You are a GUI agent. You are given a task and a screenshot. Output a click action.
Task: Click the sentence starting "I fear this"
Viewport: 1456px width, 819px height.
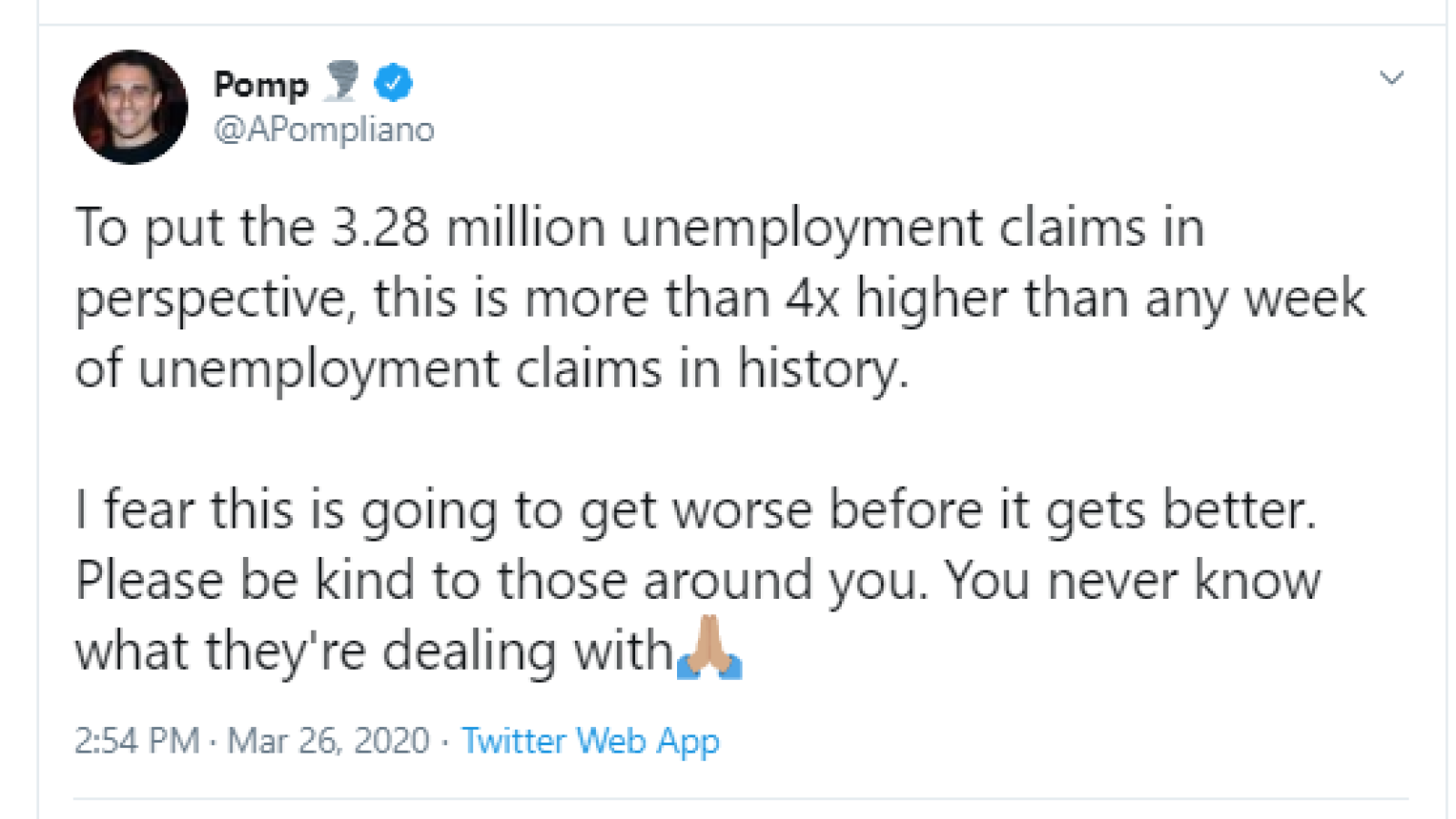pyautogui.click(x=696, y=511)
